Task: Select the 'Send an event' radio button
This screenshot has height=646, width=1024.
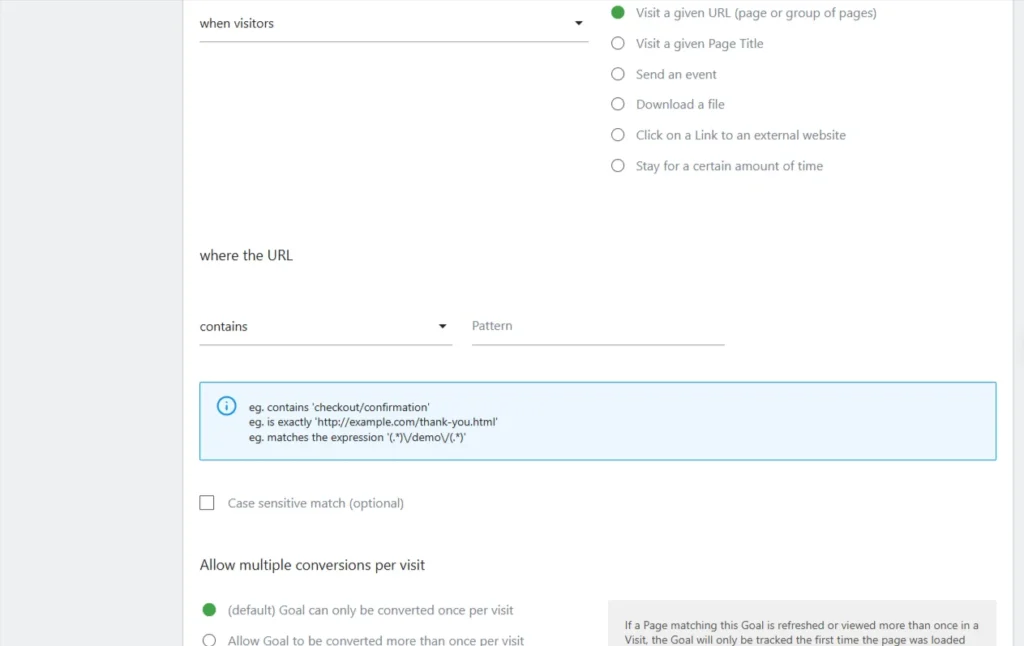Action: point(618,74)
